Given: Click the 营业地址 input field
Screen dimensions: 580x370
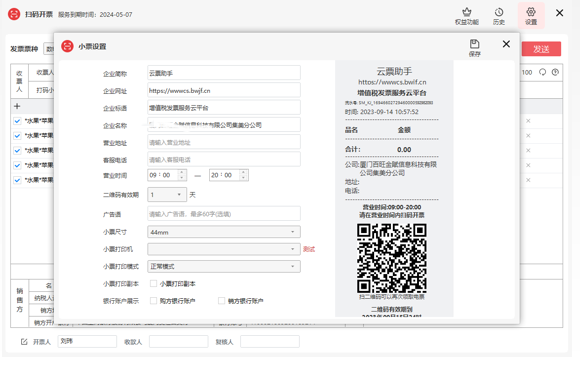Looking at the screenshot, I should pyautogui.click(x=224, y=142).
